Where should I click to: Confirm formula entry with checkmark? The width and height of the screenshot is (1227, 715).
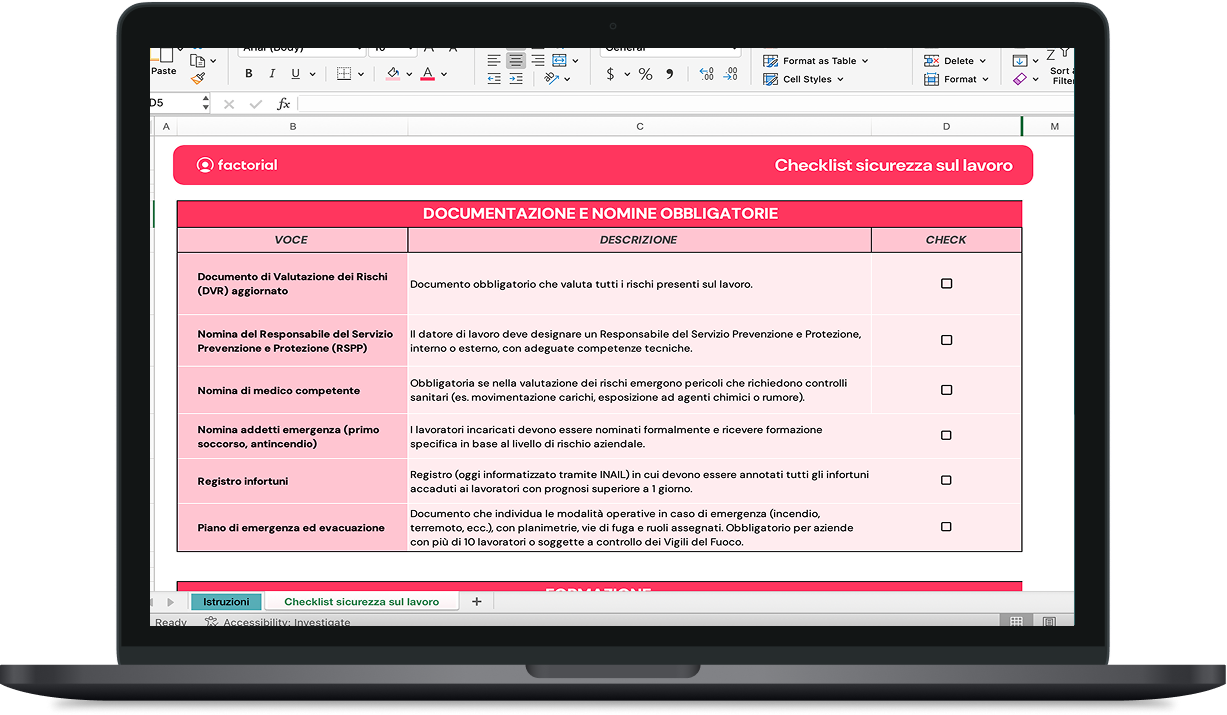256,104
